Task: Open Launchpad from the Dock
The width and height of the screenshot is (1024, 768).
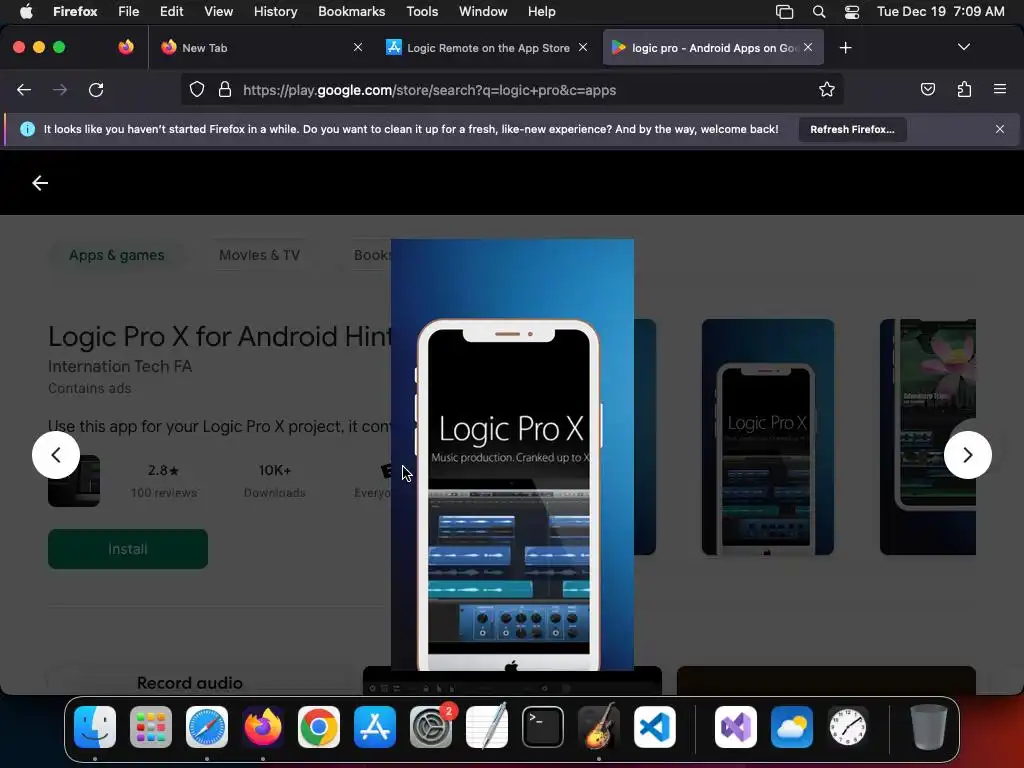Action: pos(151,727)
